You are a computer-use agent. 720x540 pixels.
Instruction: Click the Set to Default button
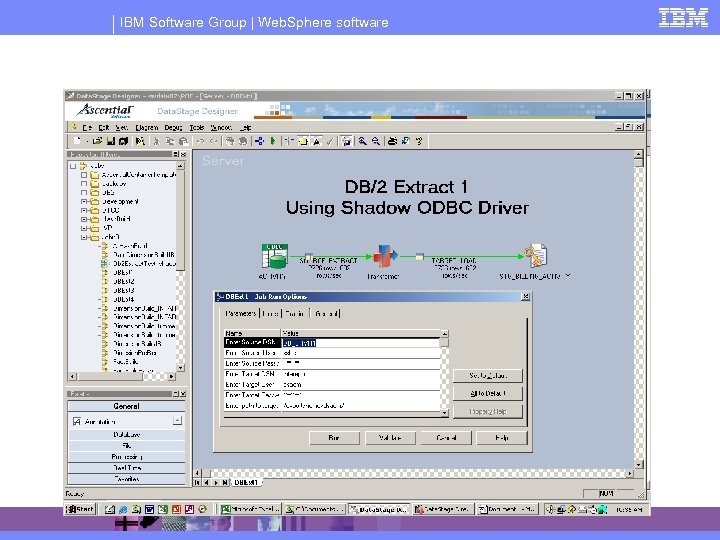pos(488,376)
